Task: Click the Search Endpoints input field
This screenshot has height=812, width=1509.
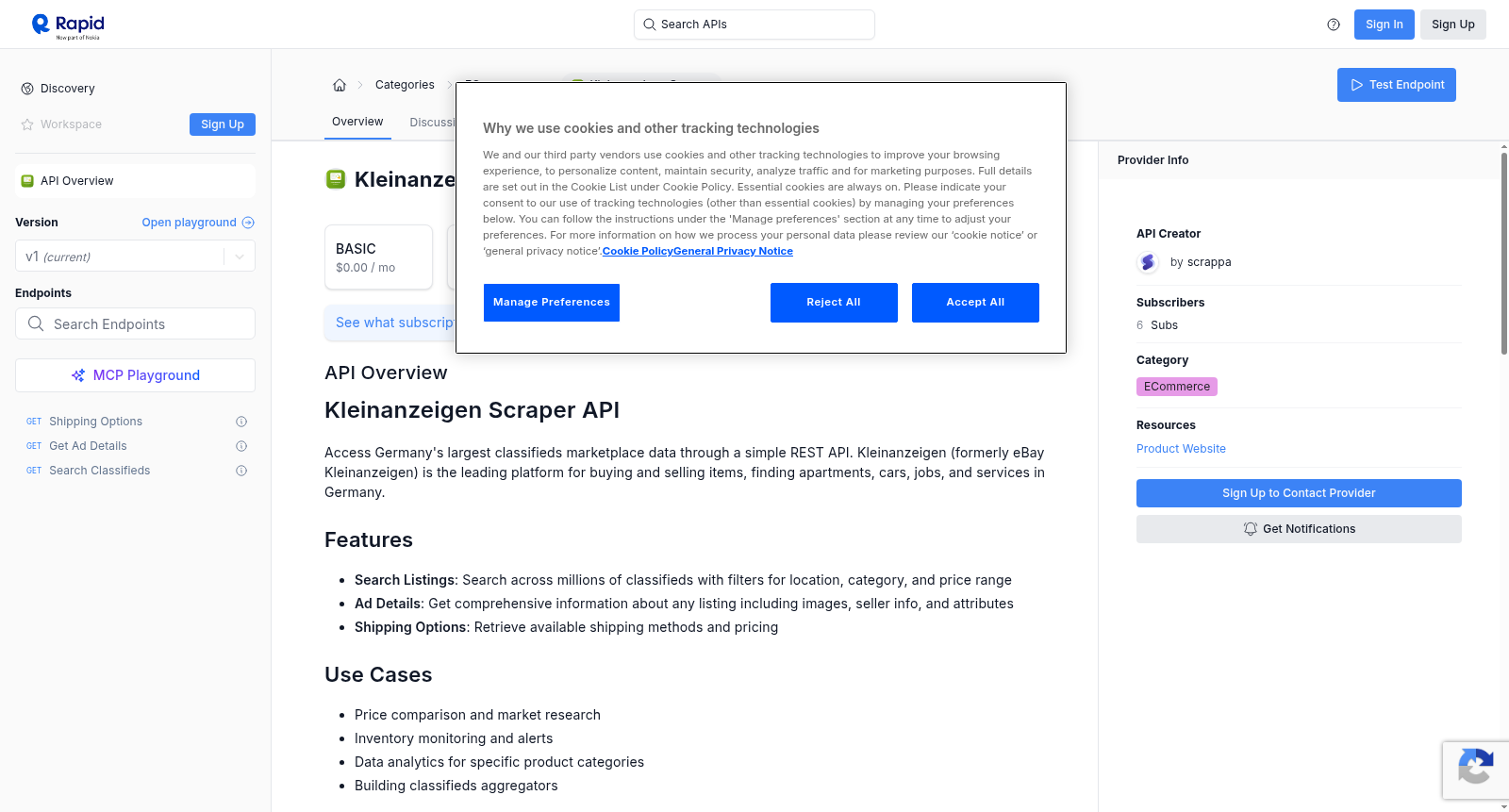Action: click(135, 323)
